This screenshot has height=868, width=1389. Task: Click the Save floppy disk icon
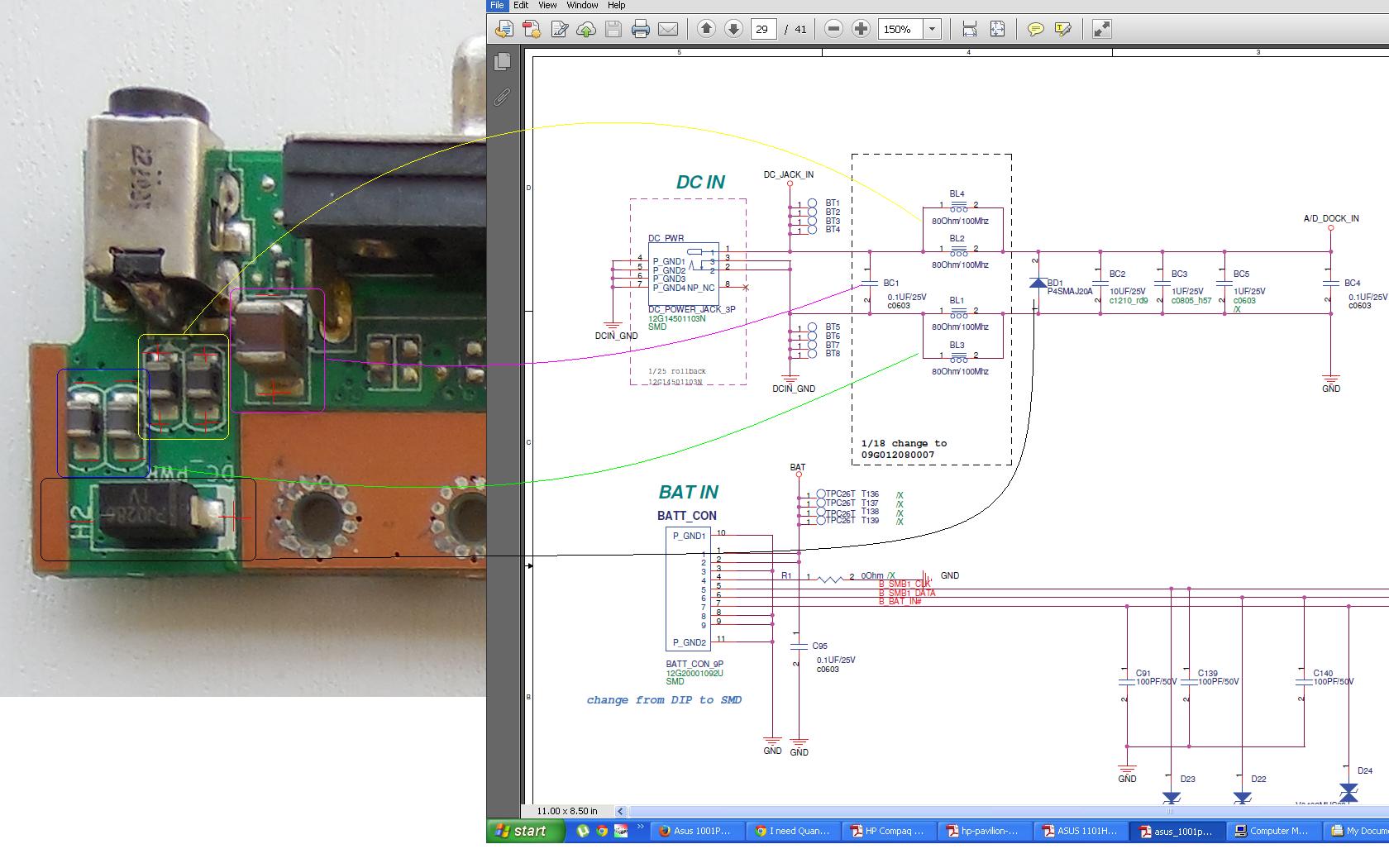pos(613,30)
